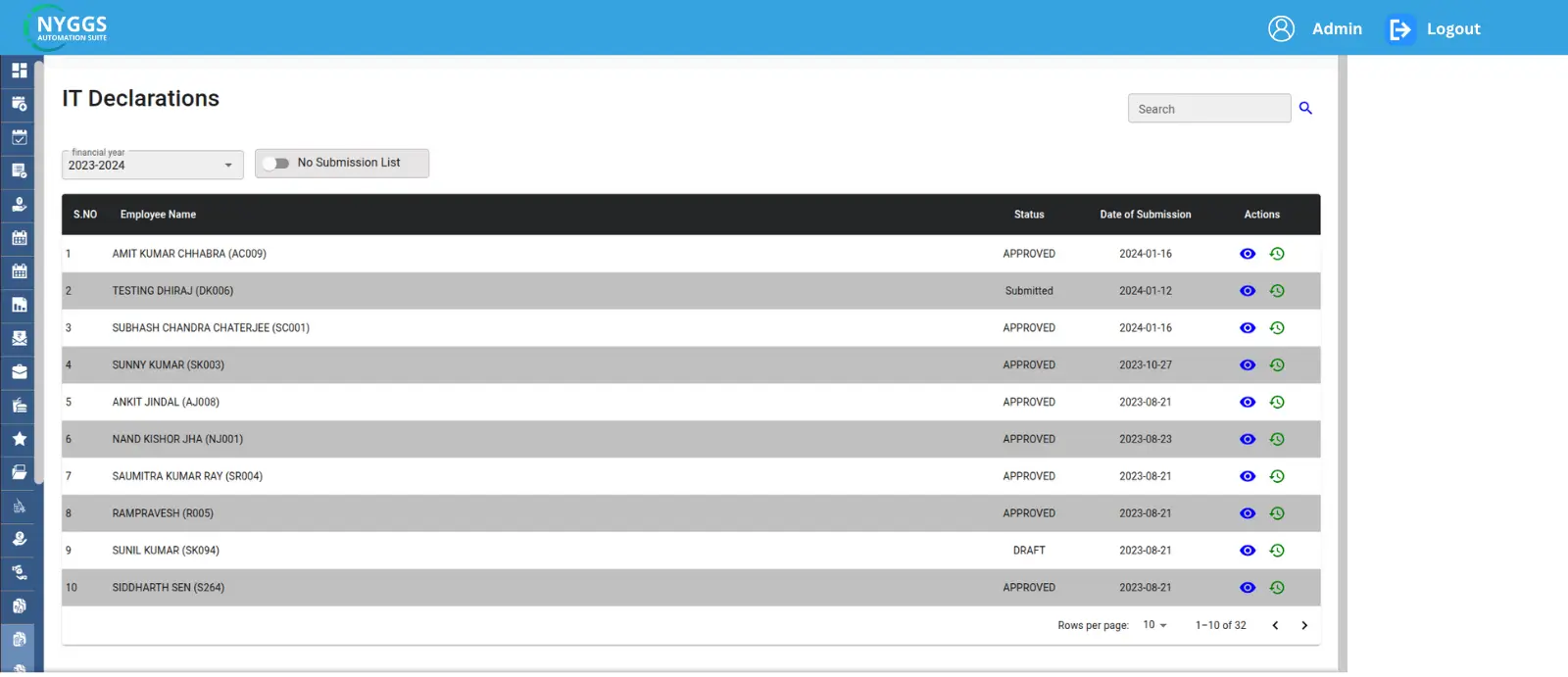Open the financial year dropdown

pos(152,165)
